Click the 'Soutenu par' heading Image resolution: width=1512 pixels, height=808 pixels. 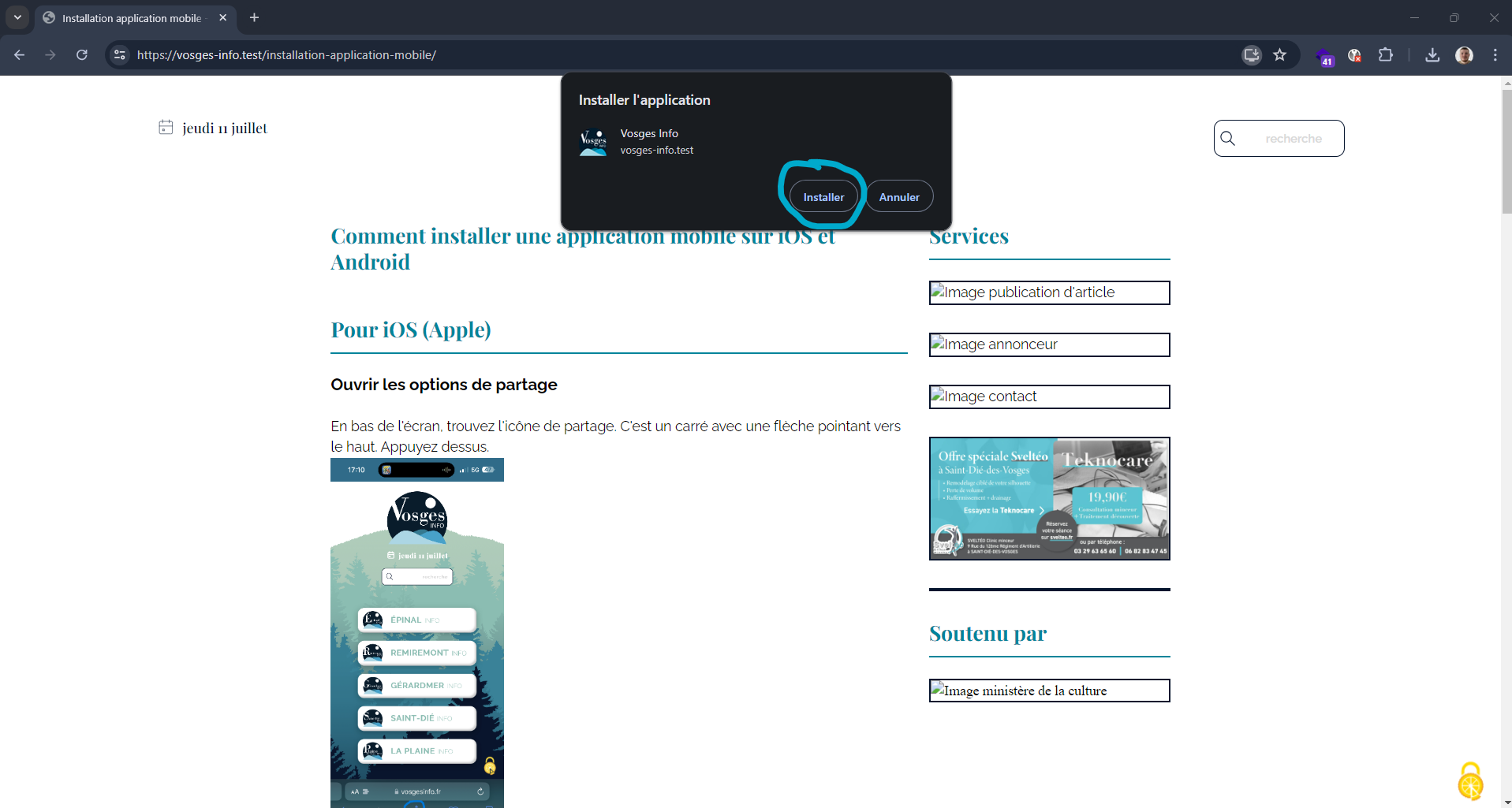987,634
